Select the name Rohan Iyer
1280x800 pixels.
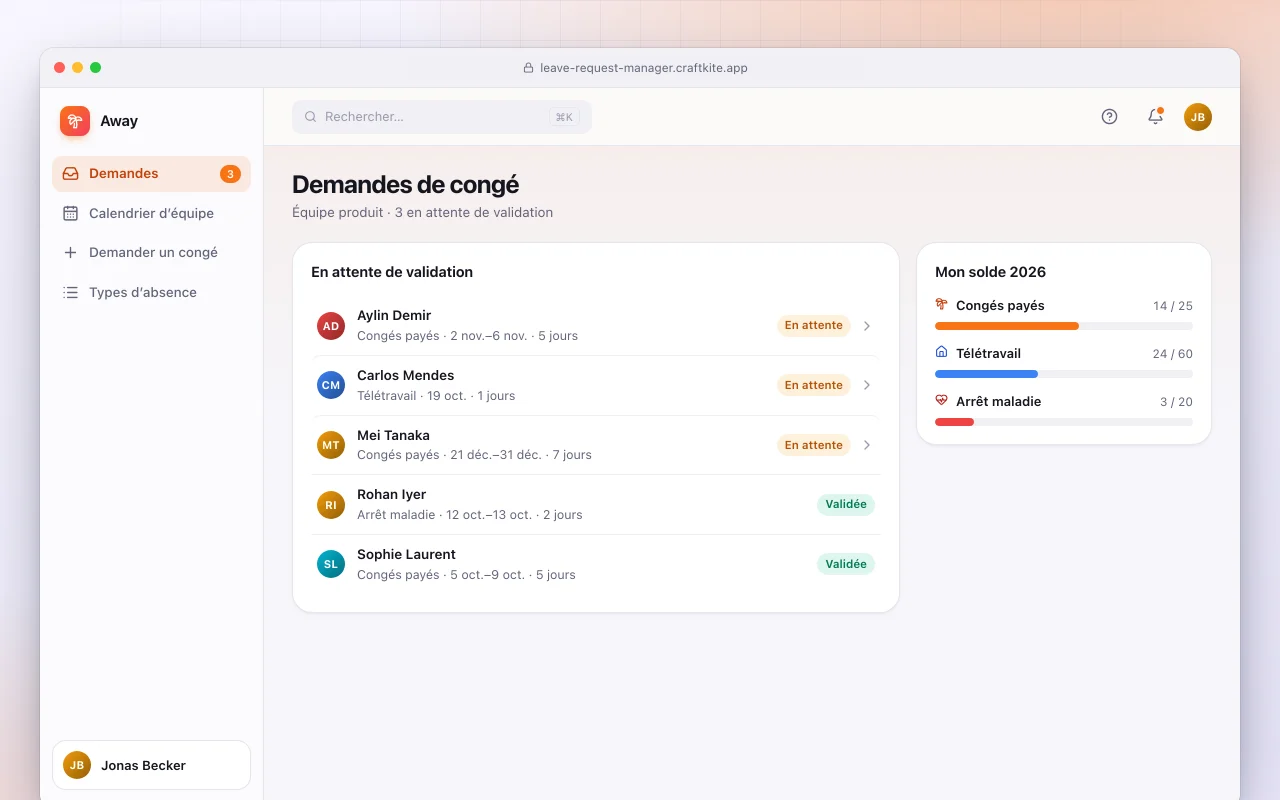391,495
